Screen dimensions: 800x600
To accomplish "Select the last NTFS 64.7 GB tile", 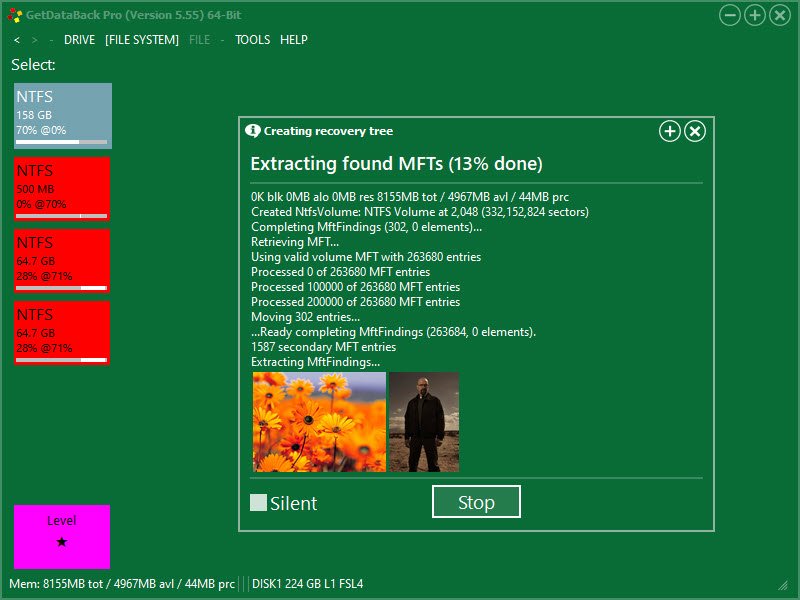I will (62, 333).
